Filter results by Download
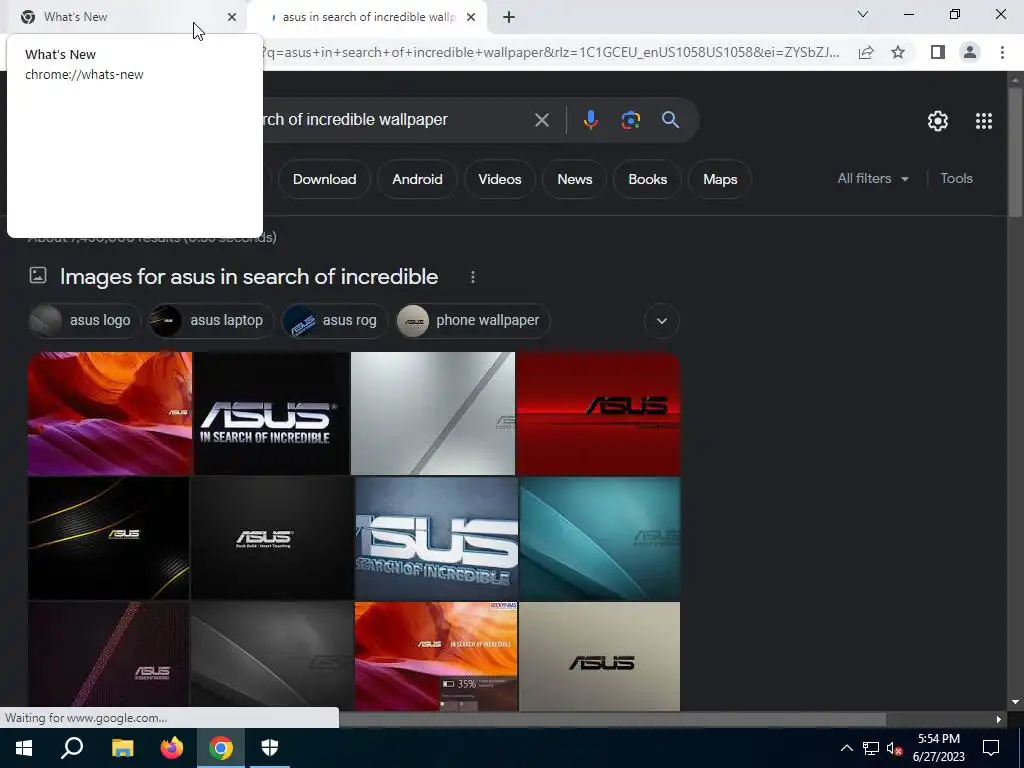 tap(325, 179)
